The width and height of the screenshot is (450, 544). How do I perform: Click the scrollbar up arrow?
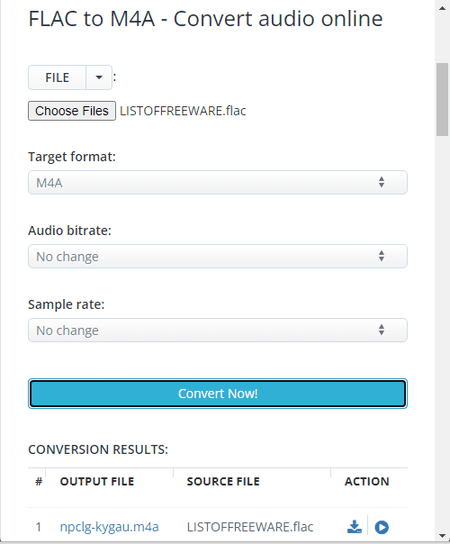pyautogui.click(x=442, y=8)
